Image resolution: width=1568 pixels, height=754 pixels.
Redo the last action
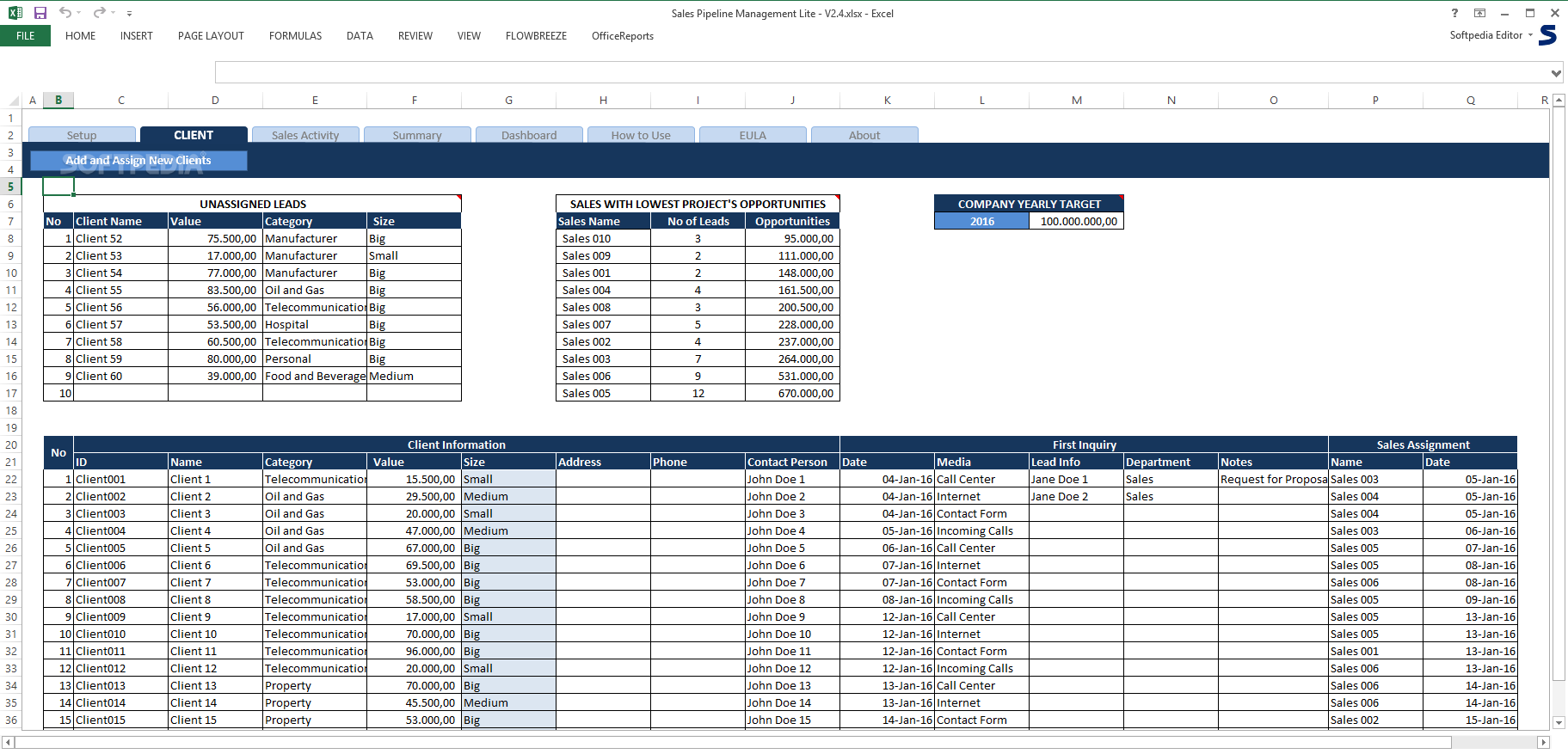pyautogui.click(x=100, y=13)
